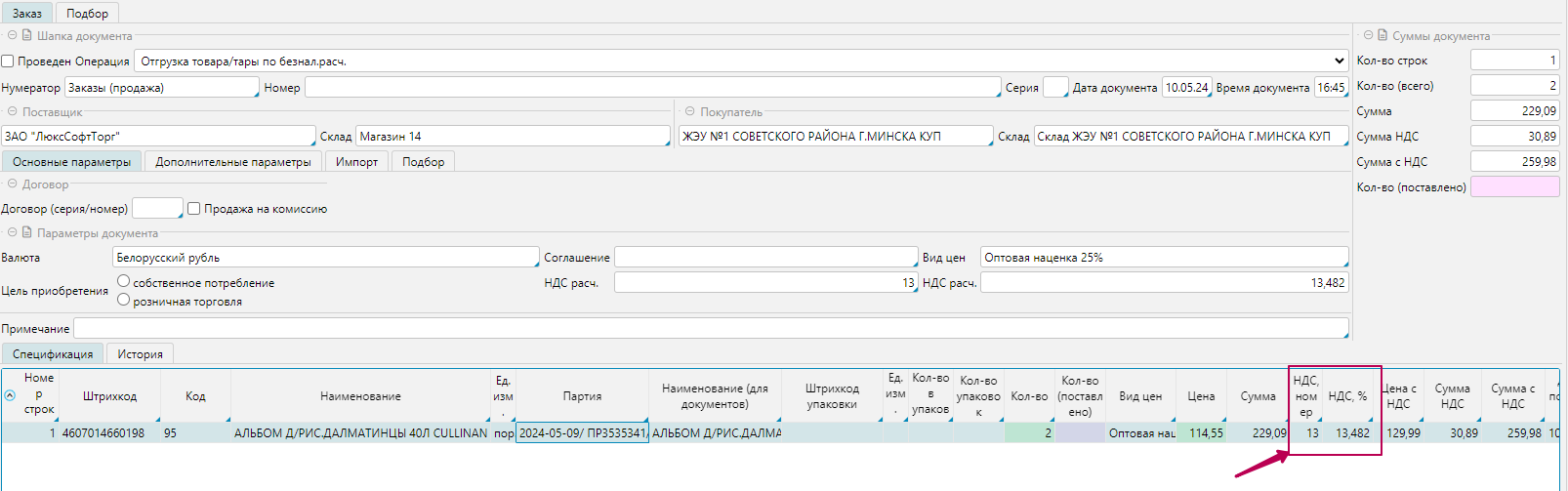Enable Продажа на комиссию checkbox

pyautogui.click(x=194, y=209)
